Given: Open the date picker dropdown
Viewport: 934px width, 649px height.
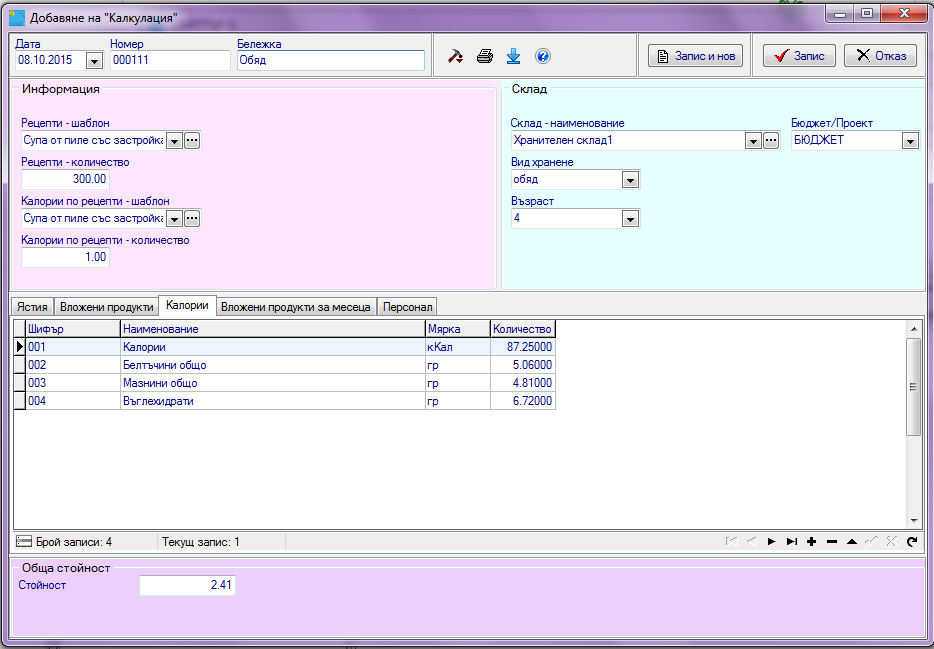Looking at the screenshot, I should pos(94,61).
